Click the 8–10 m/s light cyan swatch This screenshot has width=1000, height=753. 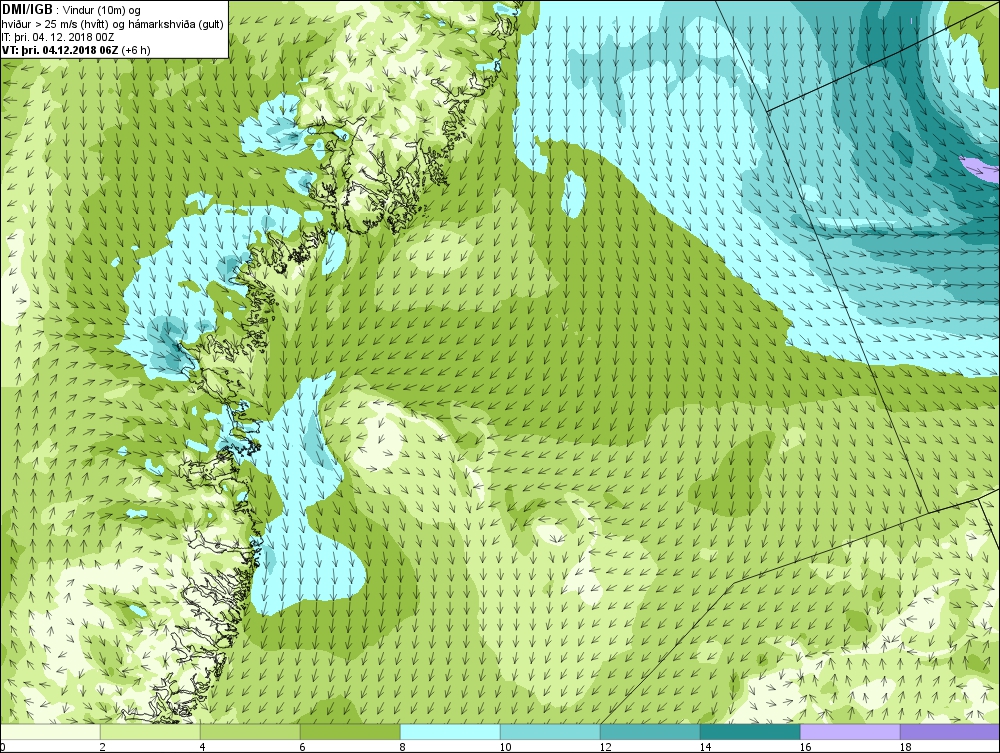point(450,732)
